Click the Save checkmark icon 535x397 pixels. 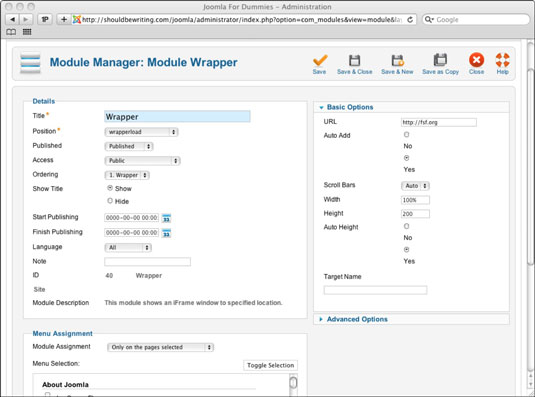pyautogui.click(x=320, y=61)
